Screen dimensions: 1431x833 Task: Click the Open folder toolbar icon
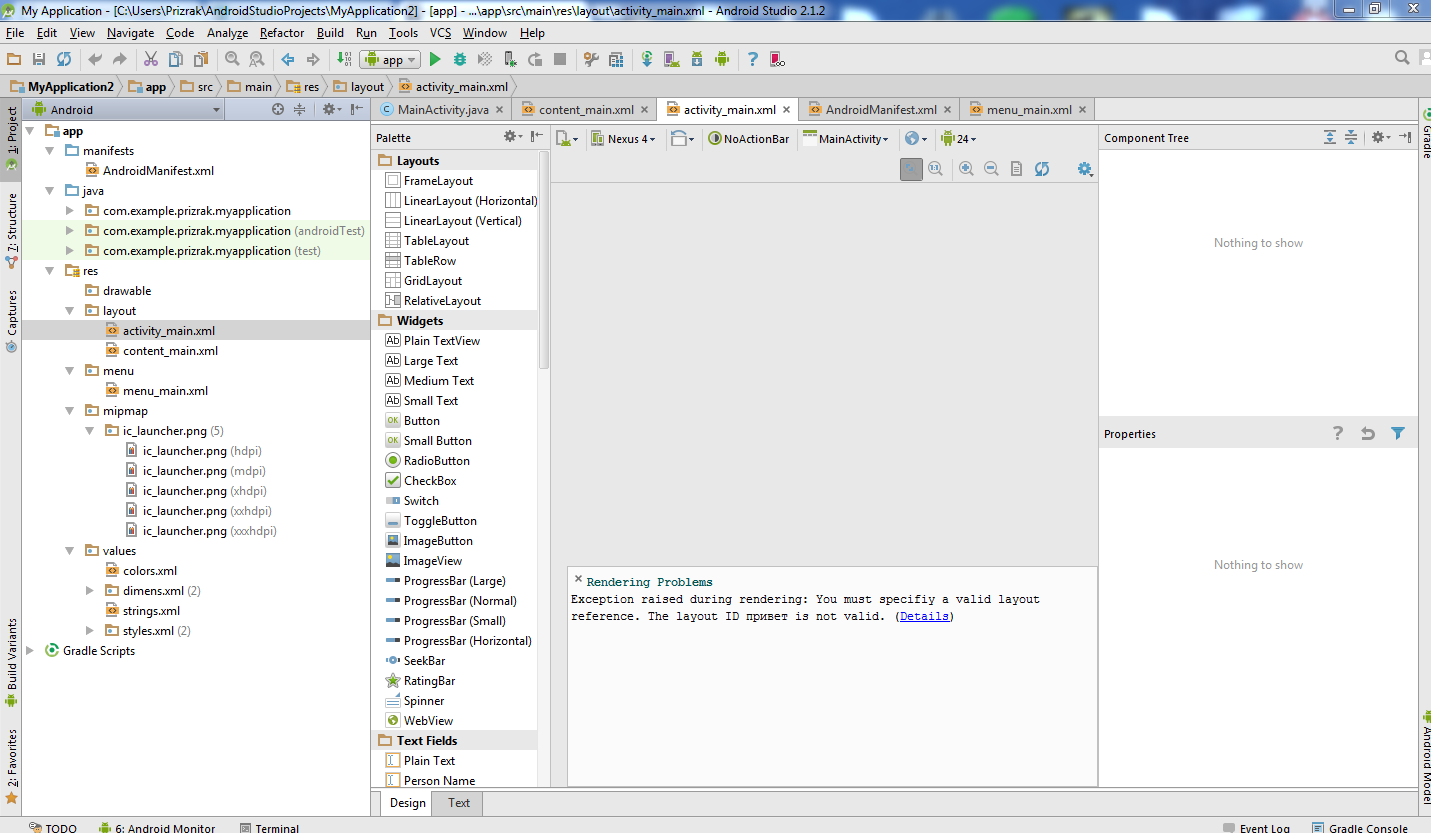point(14,59)
